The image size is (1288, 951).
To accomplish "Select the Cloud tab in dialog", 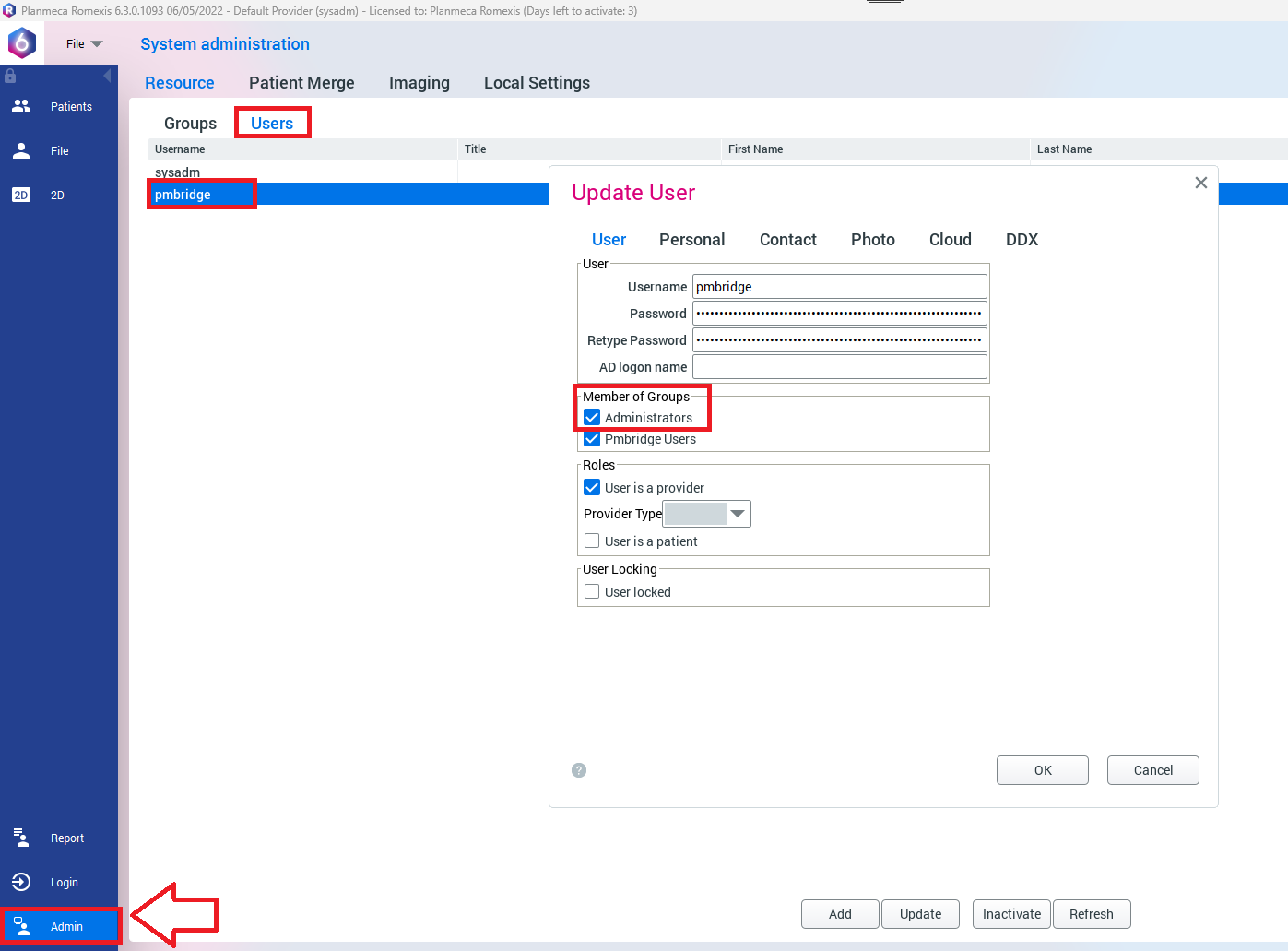I will click(x=951, y=240).
